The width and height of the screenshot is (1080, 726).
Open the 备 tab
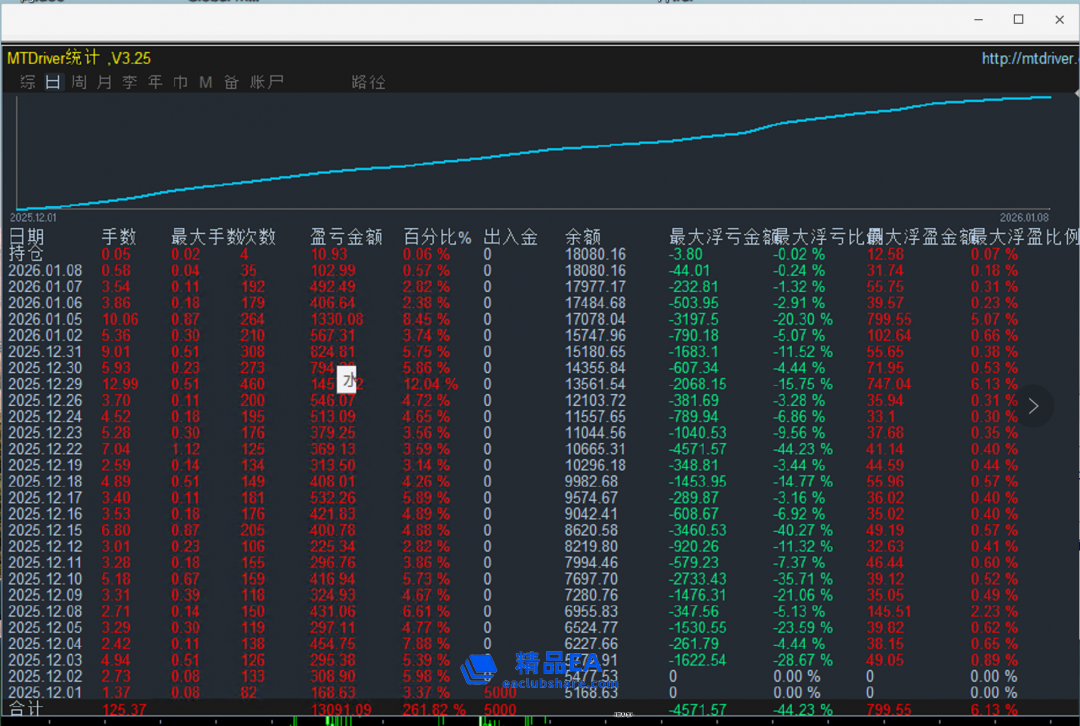pyautogui.click(x=231, y=82)
